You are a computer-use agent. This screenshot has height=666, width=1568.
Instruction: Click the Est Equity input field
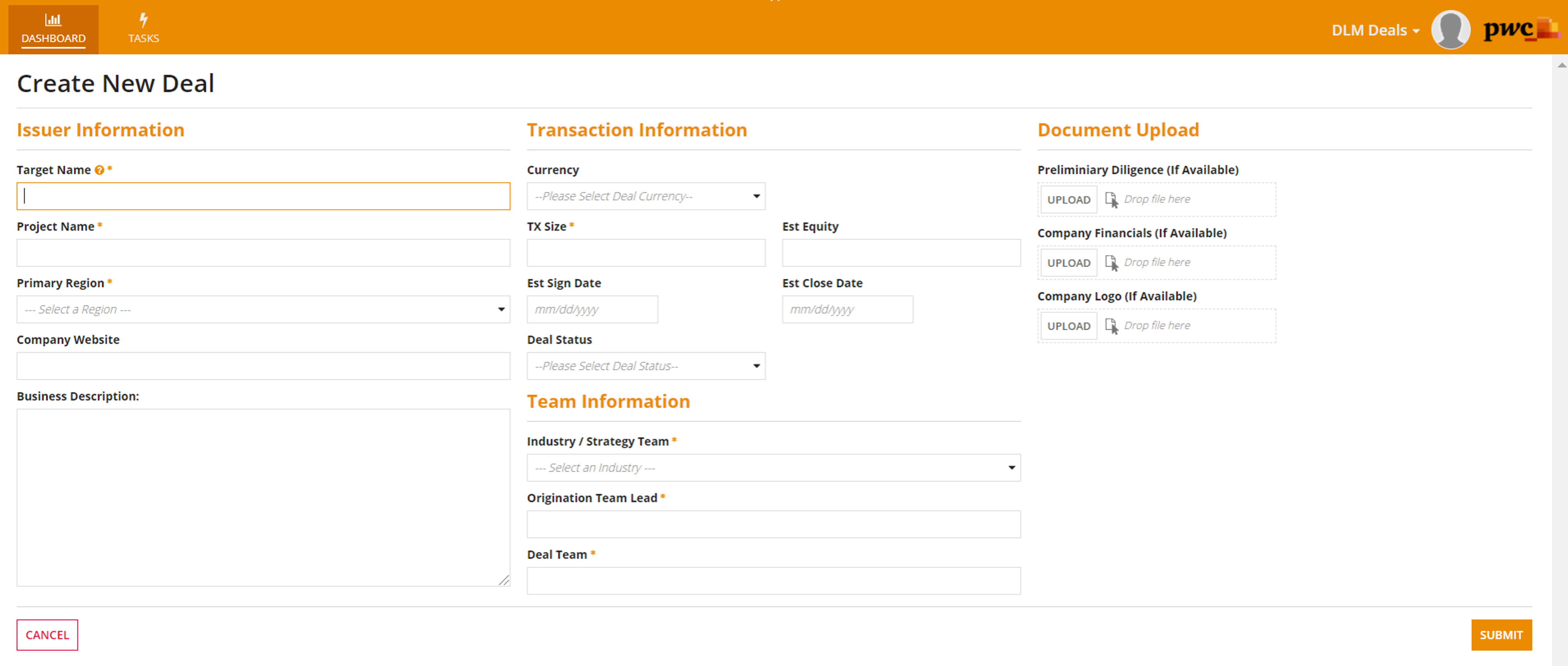pyautogui.click(x=901, y=253)
